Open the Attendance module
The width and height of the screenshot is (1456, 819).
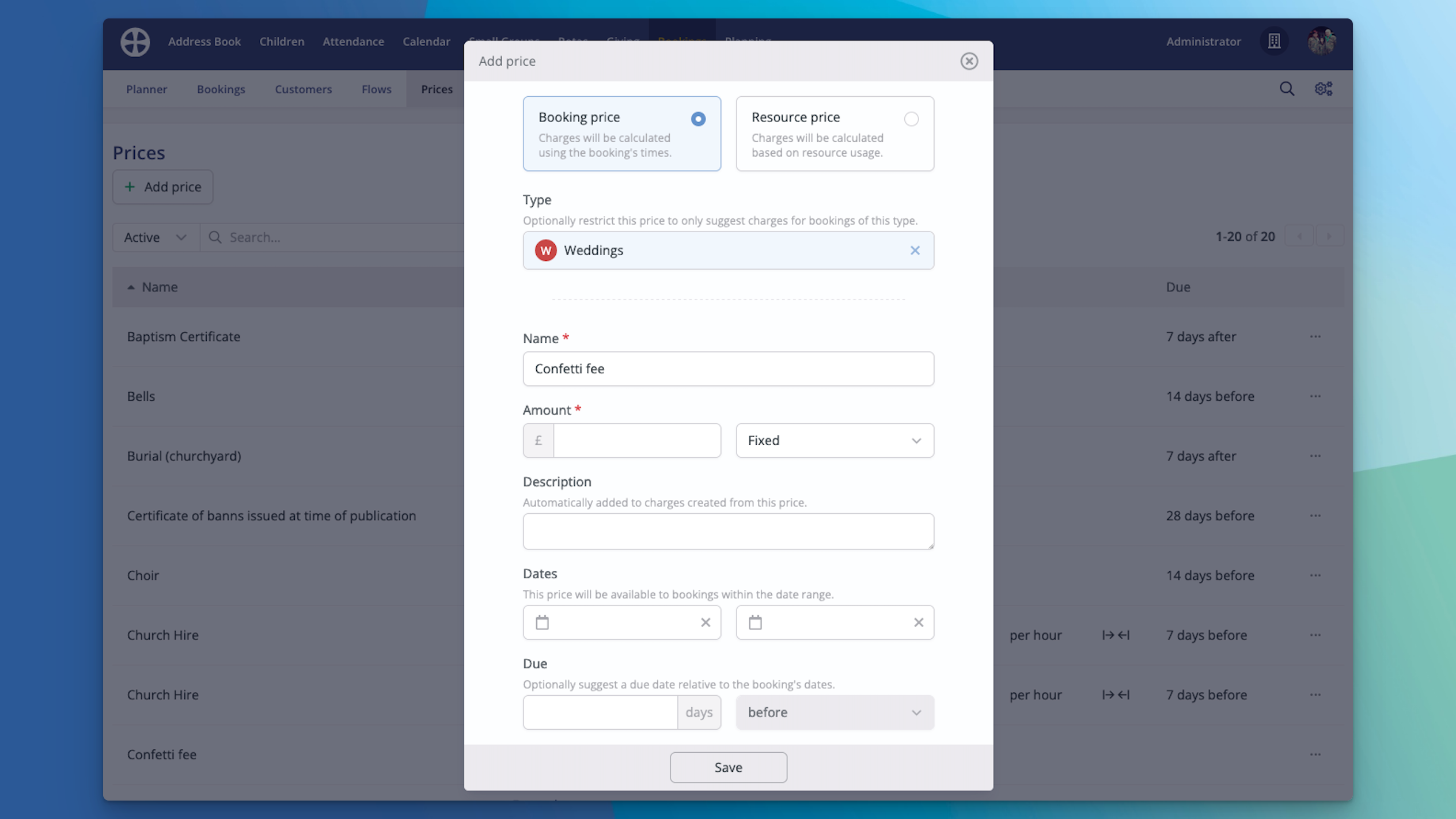[353, 41]
